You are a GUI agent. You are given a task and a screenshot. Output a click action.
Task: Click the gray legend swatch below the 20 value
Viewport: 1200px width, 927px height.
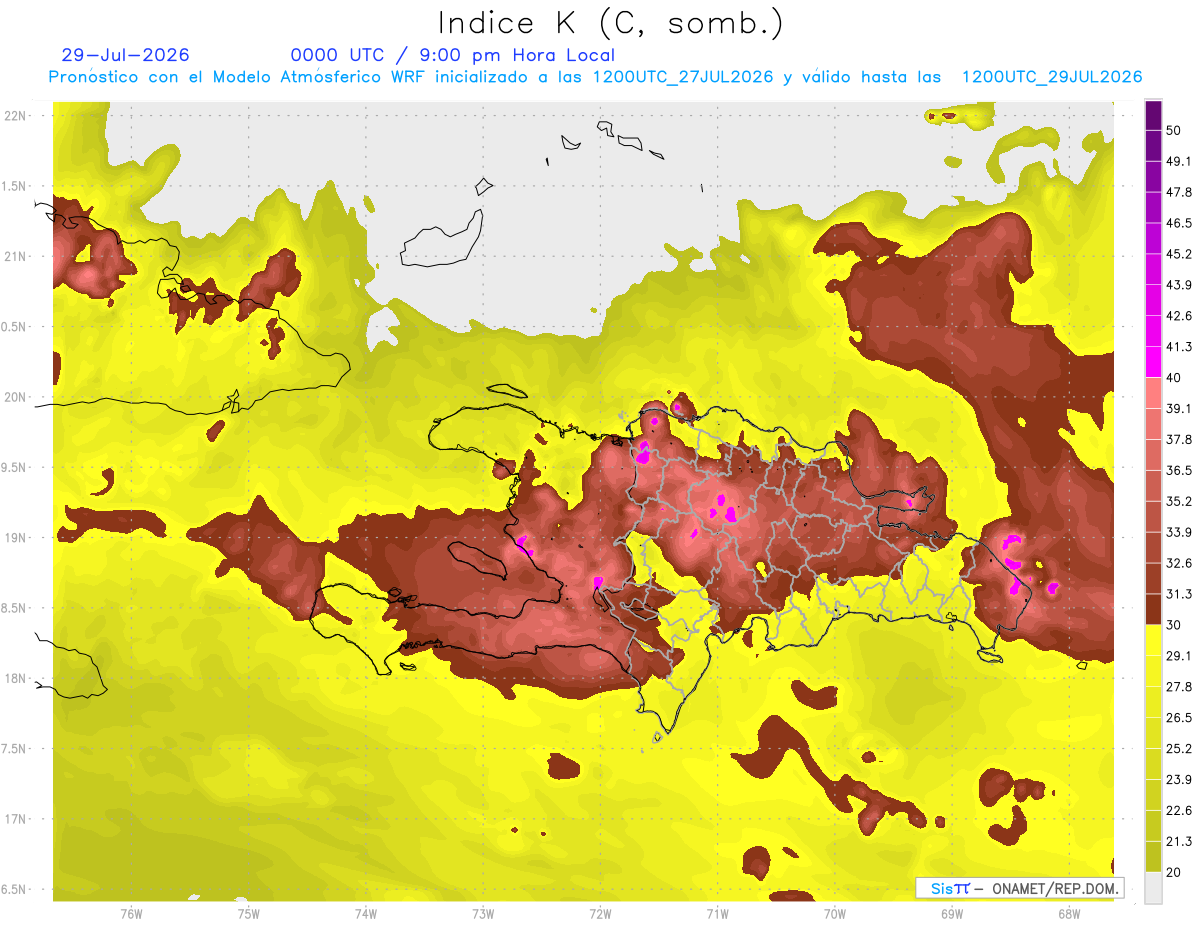(1153, 888)
